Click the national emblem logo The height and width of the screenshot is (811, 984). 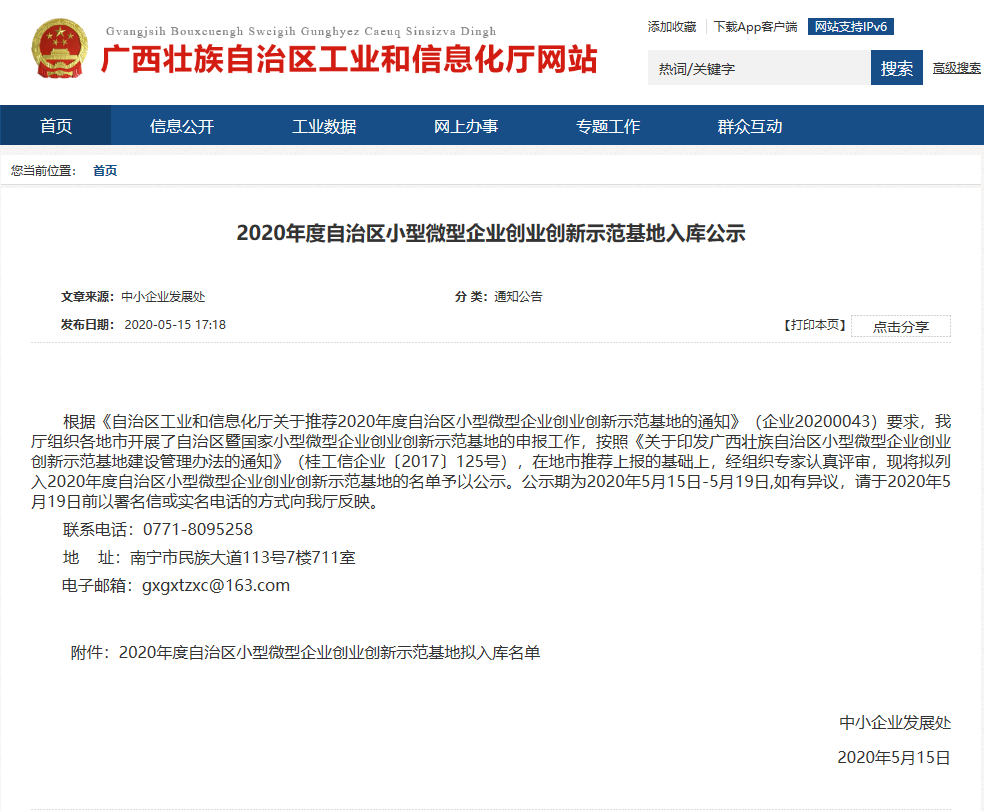(59, 52)
